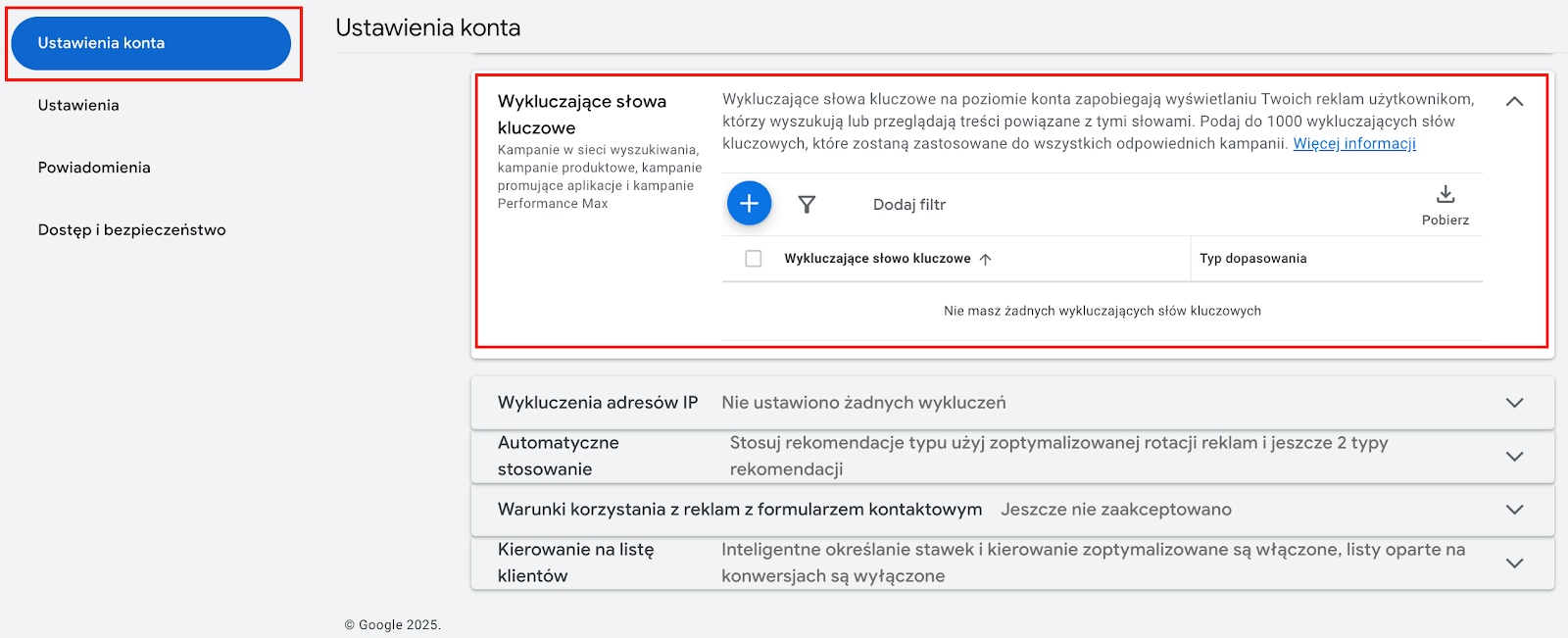
Task: Expand Automatyczne stosowanie section
Action: pos(1514,456)
